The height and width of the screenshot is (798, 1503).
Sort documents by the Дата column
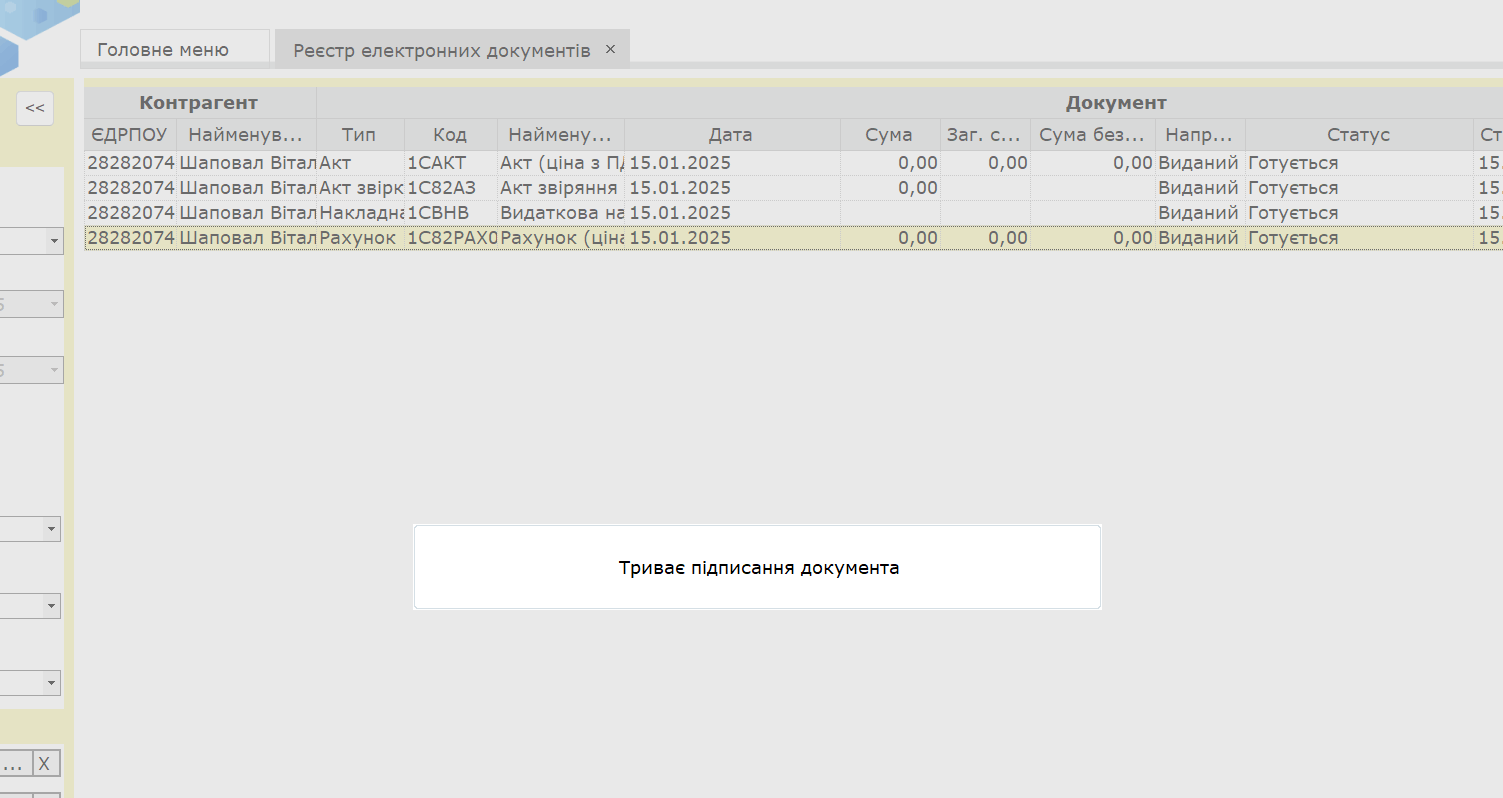click(x=730, y=135)
